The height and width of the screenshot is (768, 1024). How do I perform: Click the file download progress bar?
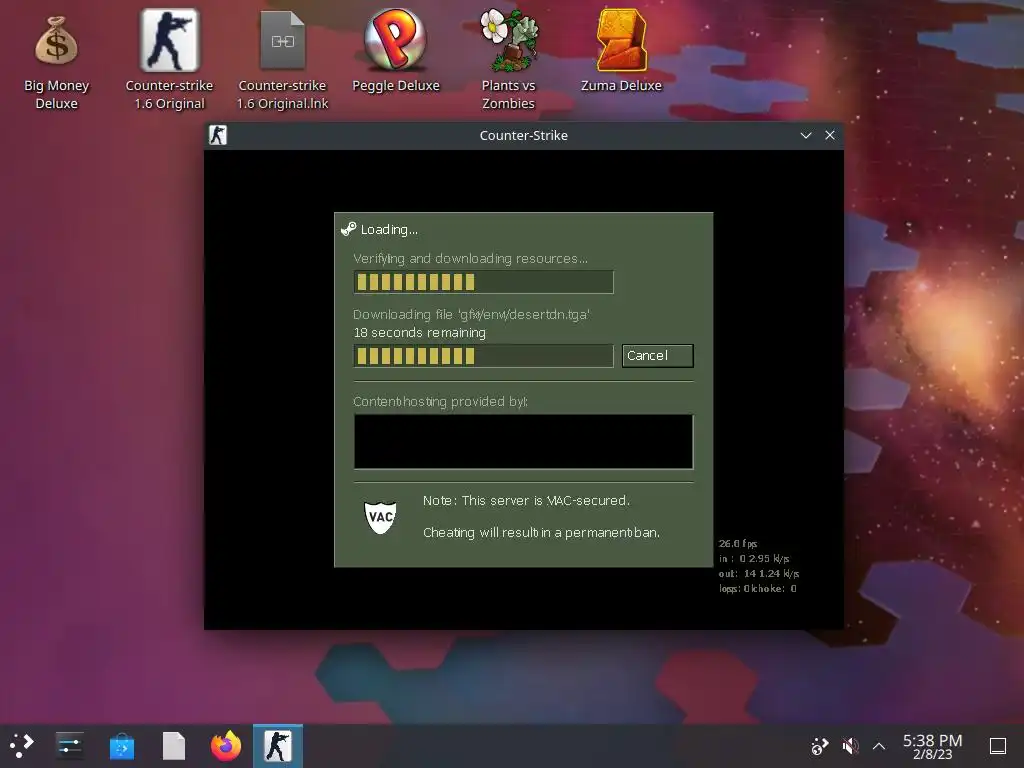coord(483,356)
